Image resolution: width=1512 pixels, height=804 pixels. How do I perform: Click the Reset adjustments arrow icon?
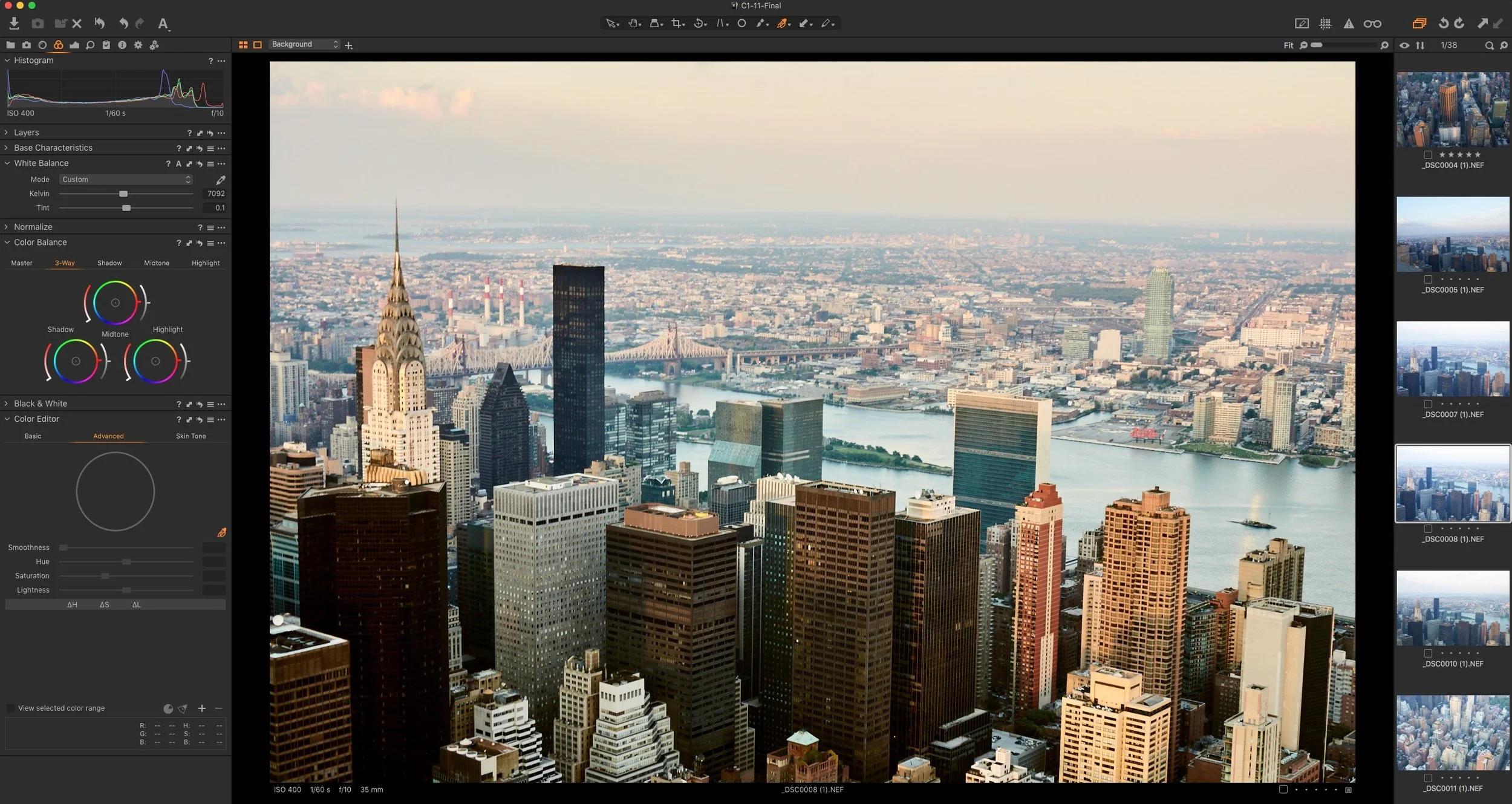(x=100, y=24)
